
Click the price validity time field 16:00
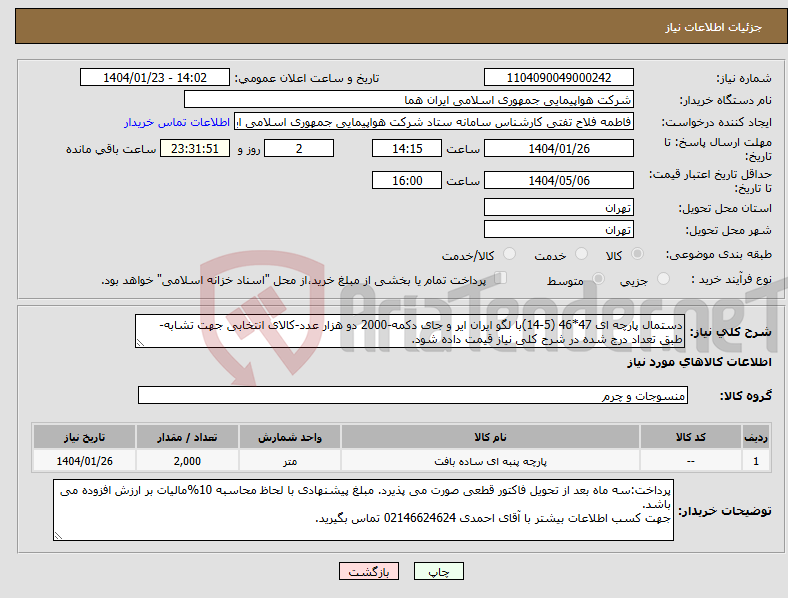pos(407,180)
